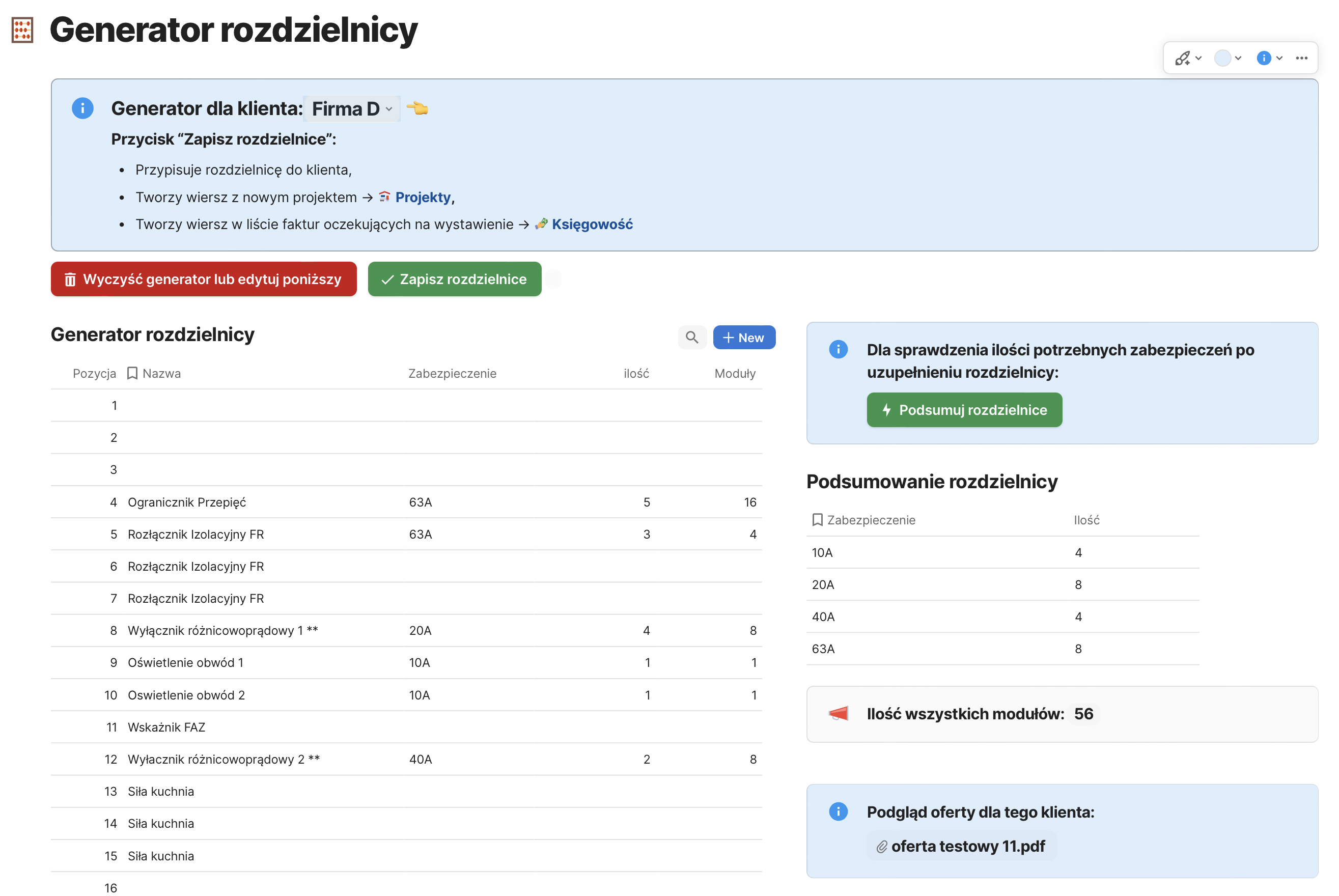Screen dimensions: 1339x896
Task: Pick the light blue callout color swatch
Action: [1222, 58]
